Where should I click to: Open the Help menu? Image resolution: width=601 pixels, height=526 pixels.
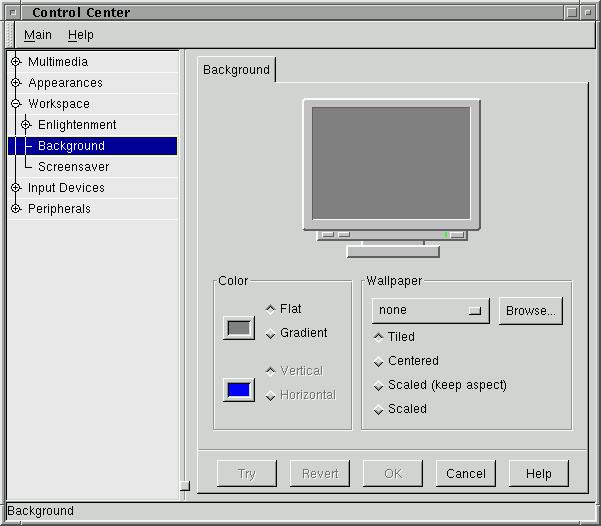[x=81, y=35]
